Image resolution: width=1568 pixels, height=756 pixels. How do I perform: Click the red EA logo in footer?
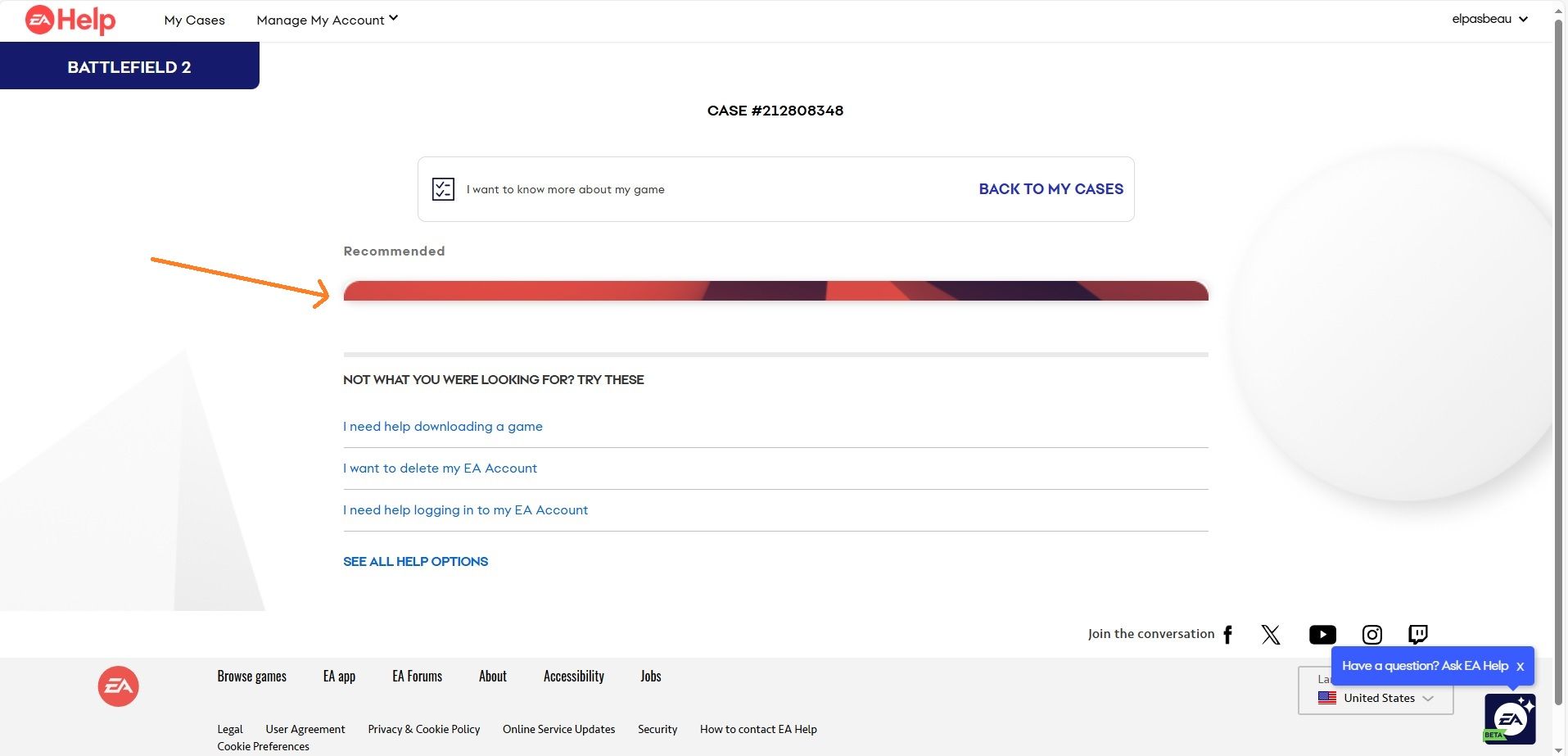click(118, 686)
